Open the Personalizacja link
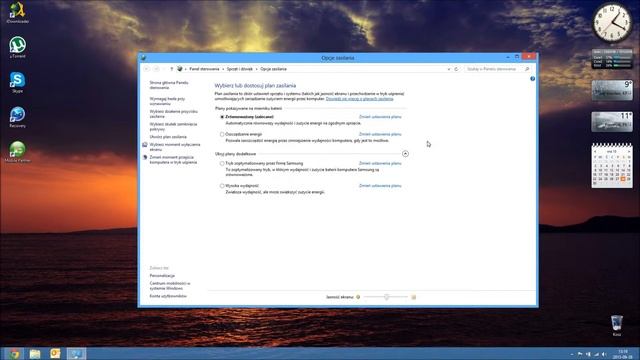Image resolution: width=640 pixels, height=360 pixels. tap(162, 276)
